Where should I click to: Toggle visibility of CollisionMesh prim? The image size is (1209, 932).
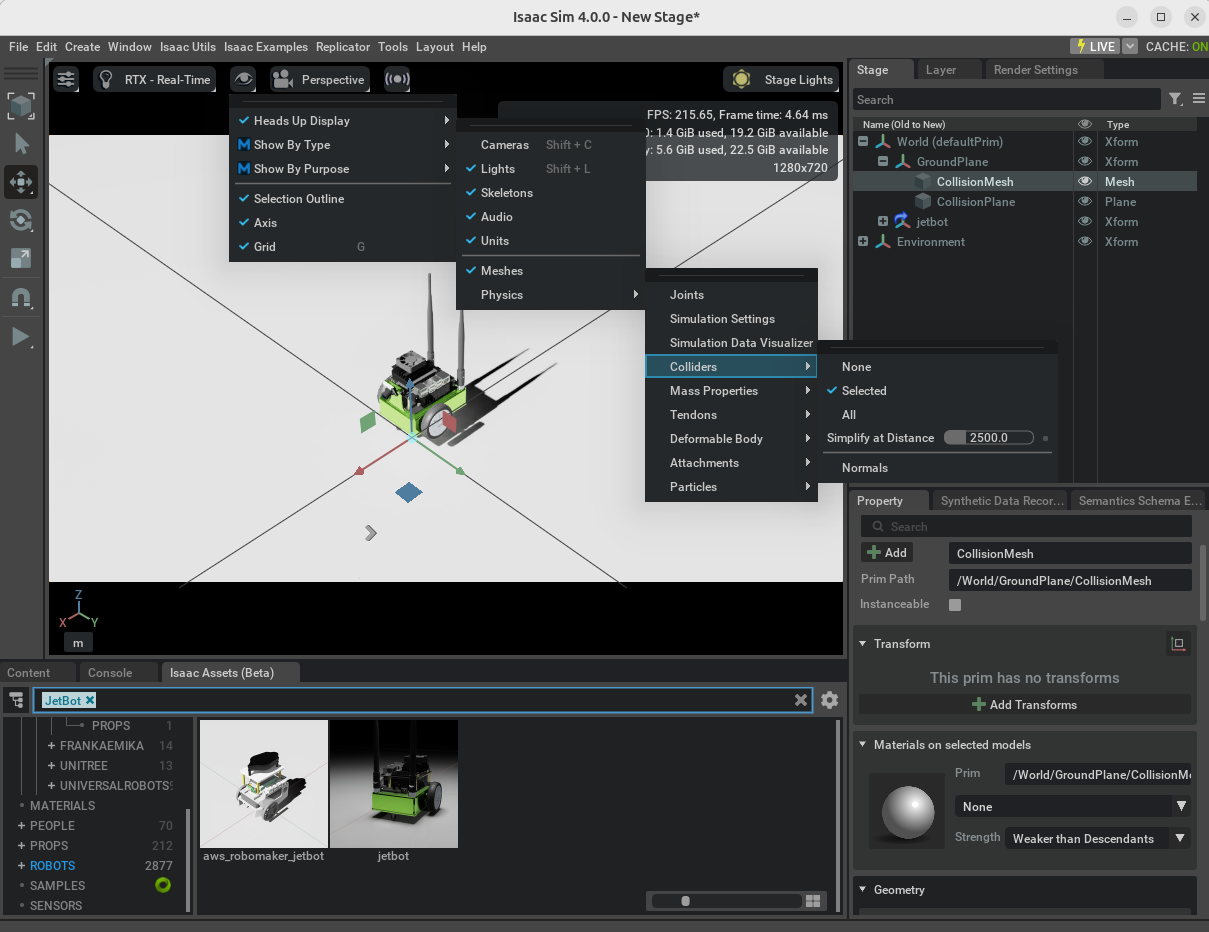coord(1084,182)
